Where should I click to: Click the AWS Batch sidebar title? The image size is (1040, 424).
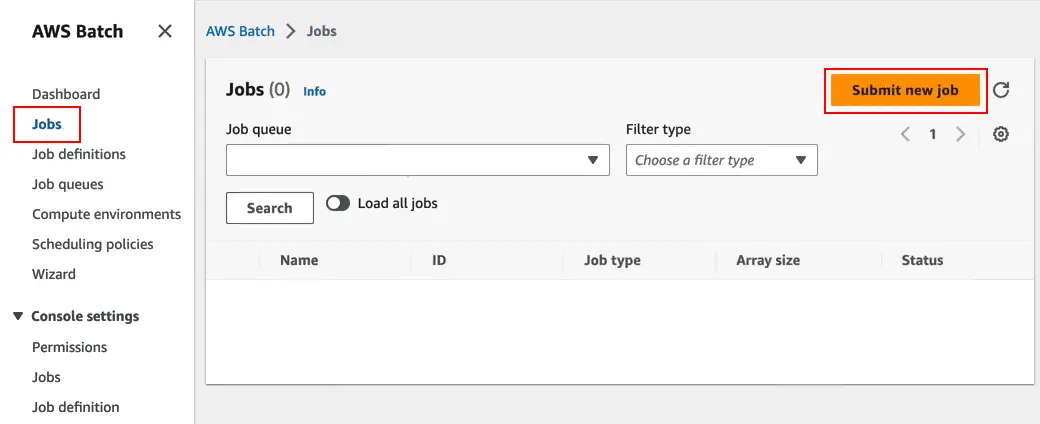(78, 31)
